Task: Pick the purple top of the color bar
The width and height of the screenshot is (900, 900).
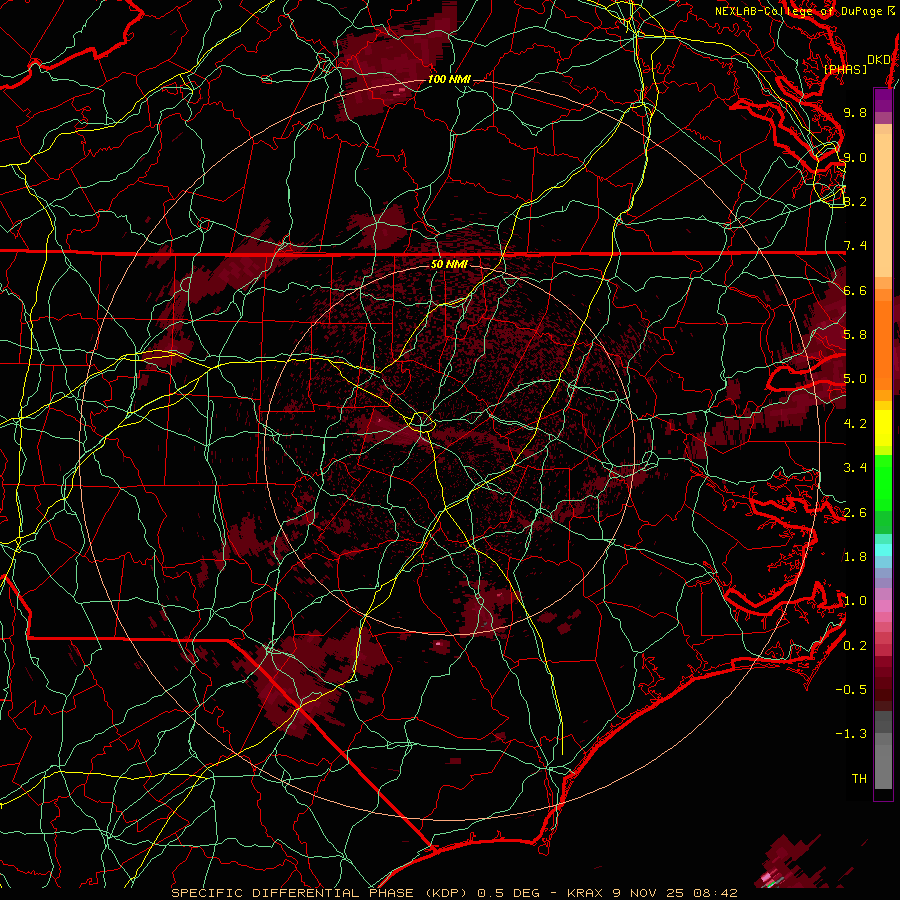Action: (883, 100)
